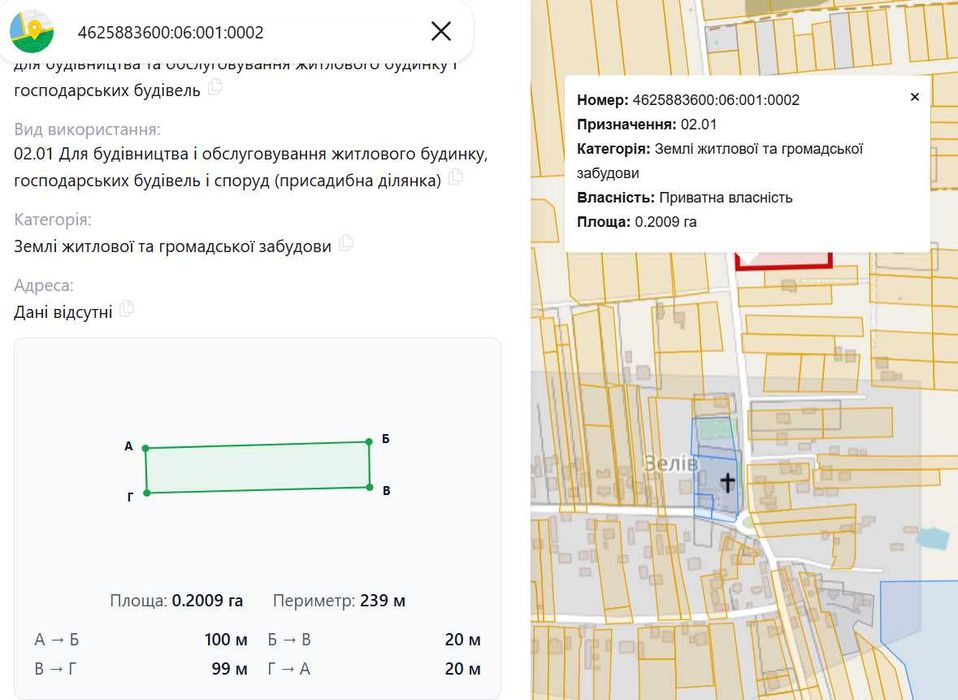
Task: Click the 'В → Г' 99 м side entry
Action: (x=141, y=669)
